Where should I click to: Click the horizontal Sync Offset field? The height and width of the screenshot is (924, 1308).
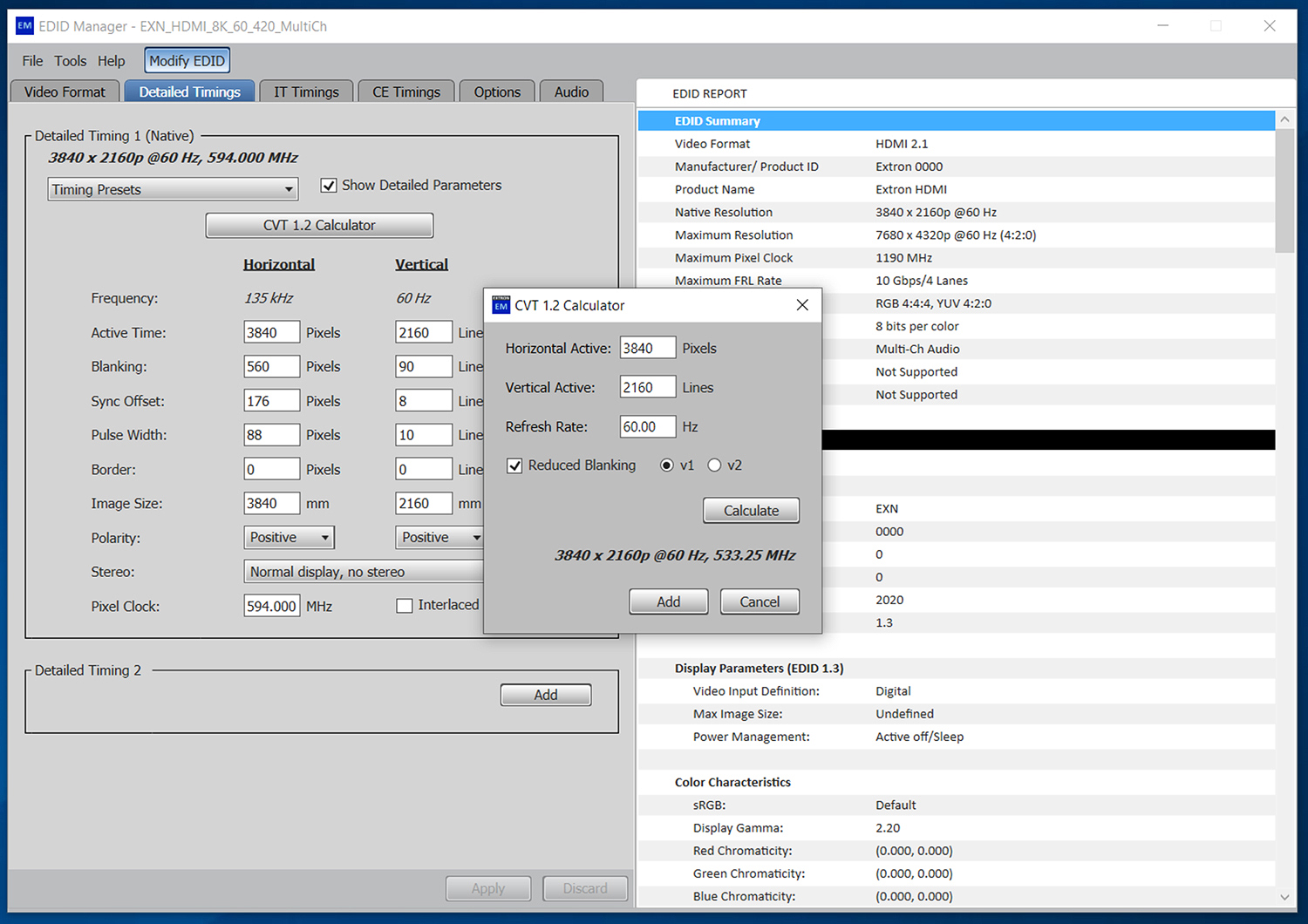[x=272, y=401]
